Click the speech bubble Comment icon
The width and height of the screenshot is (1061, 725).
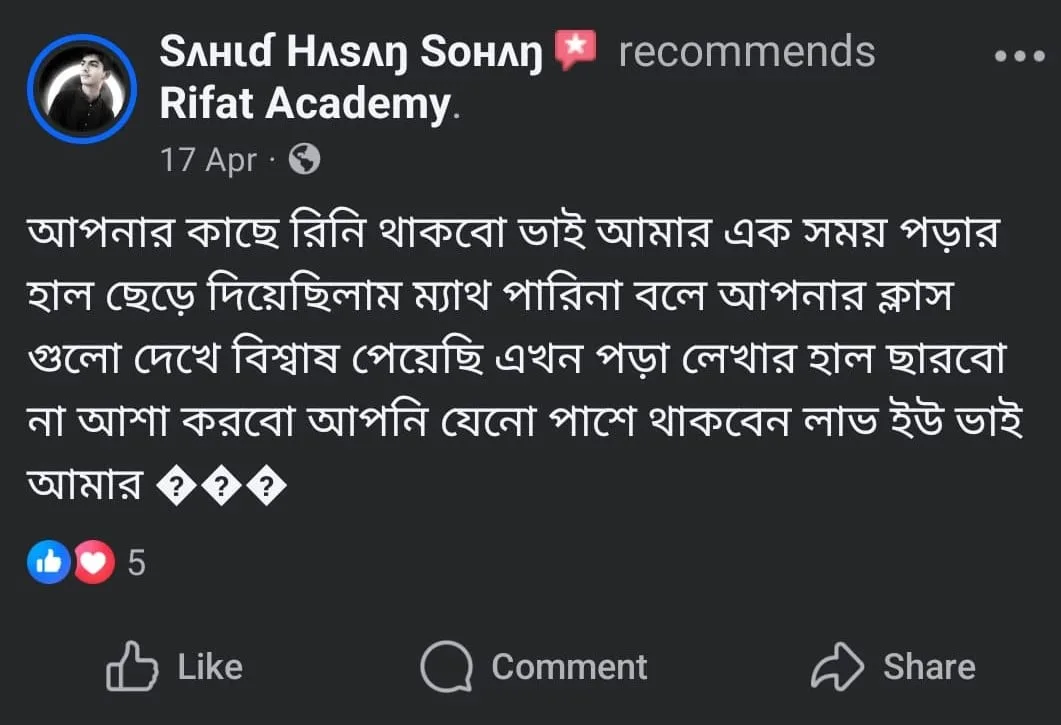446,666
